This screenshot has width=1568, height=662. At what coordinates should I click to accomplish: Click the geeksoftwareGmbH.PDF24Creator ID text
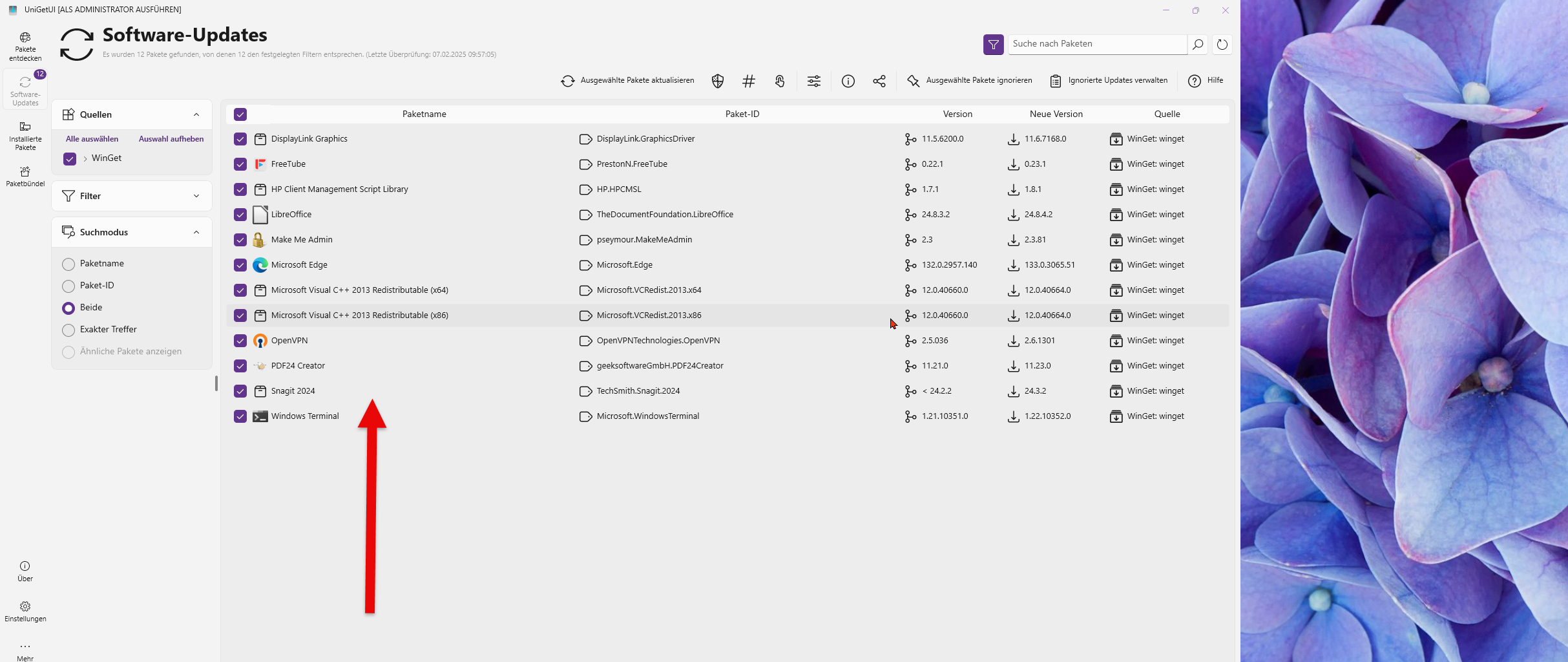tap(660, 366)
